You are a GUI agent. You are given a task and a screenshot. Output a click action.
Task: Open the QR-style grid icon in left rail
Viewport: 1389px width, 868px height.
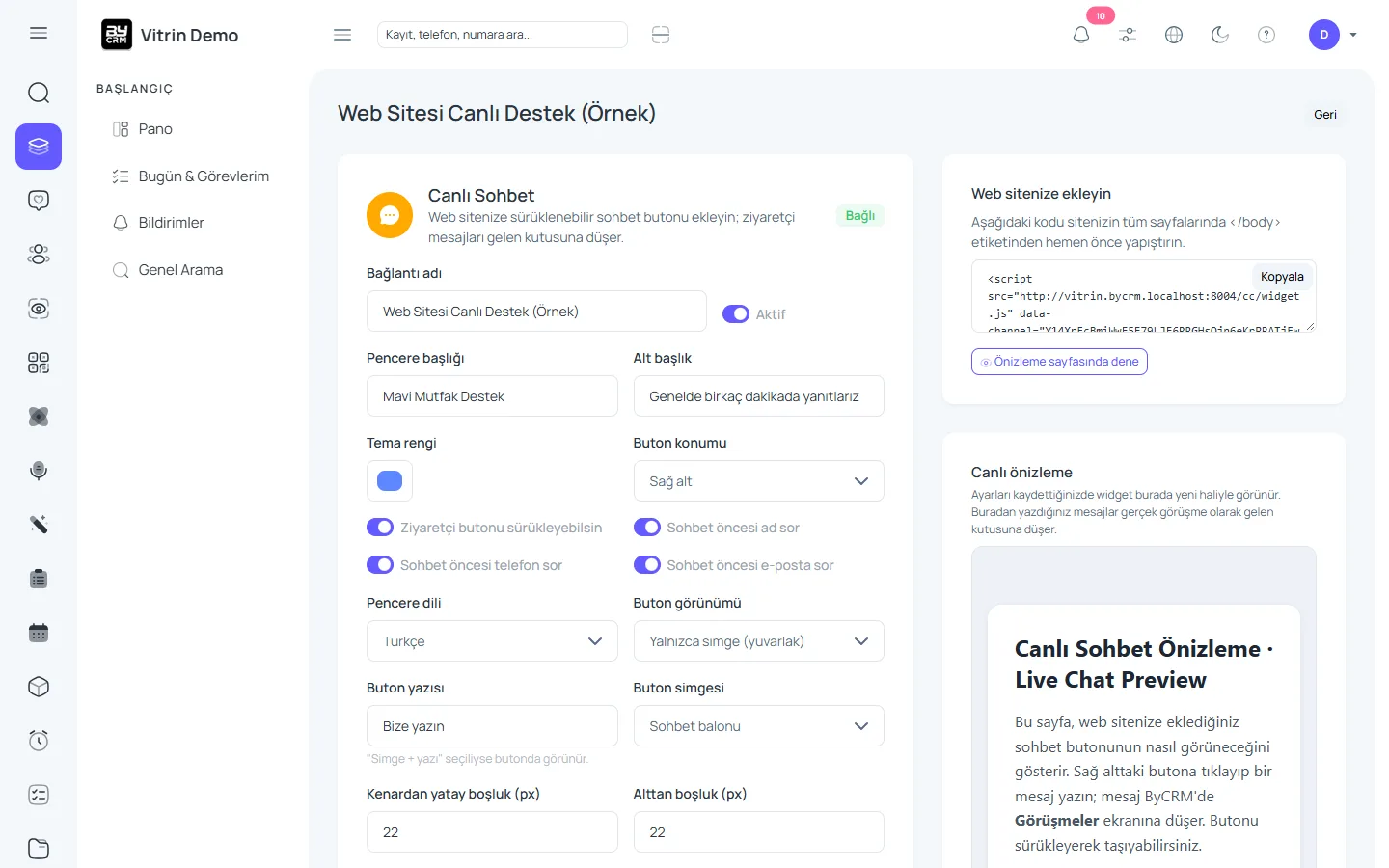click(x=39, y=363)
